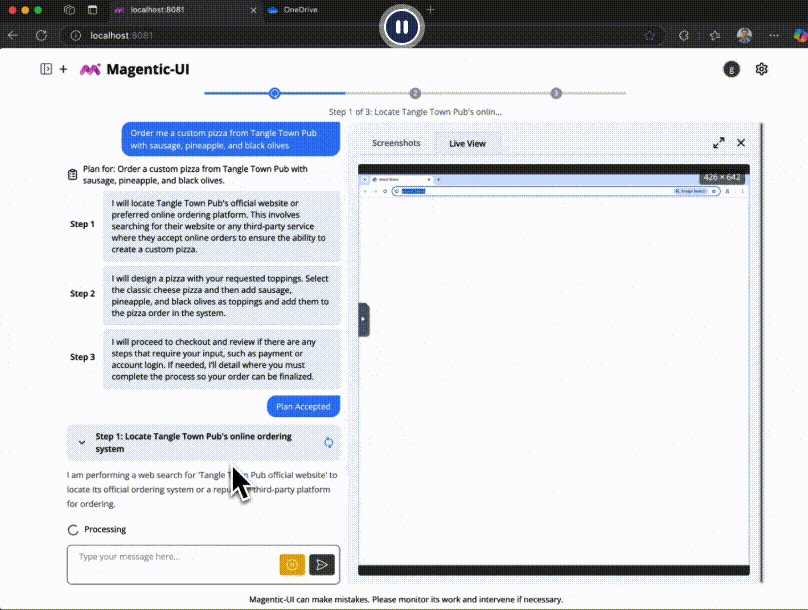Open the Copilot icon in browser toolbar
Viewport: 808px width, 610px height.
coord(800,36)
